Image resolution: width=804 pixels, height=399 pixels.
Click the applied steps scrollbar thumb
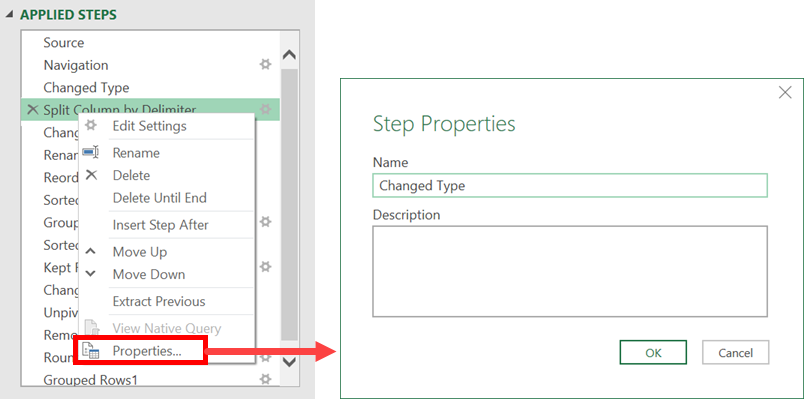(290, 205)
